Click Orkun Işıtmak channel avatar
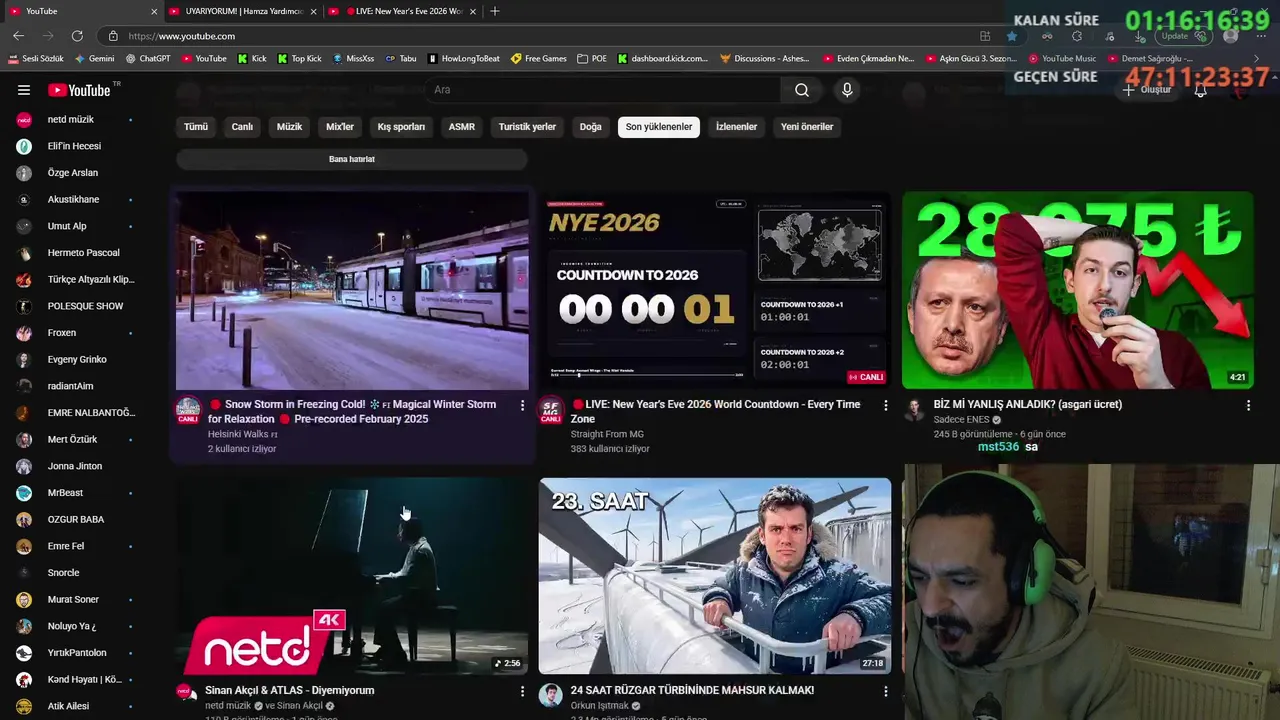The width and height of the screenshot is (1280, 720). point(551,695)
